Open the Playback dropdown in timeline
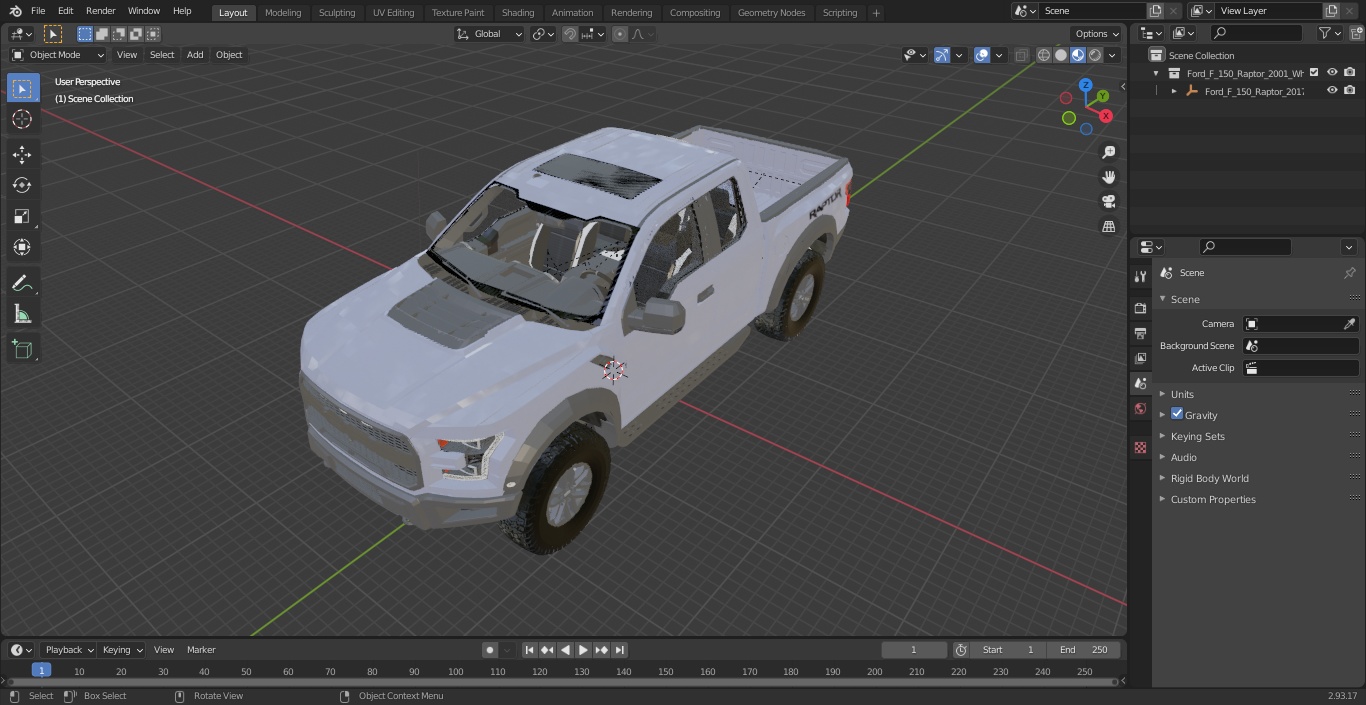The height and width of the screenshot is (705, 1366). click(69, 649)
